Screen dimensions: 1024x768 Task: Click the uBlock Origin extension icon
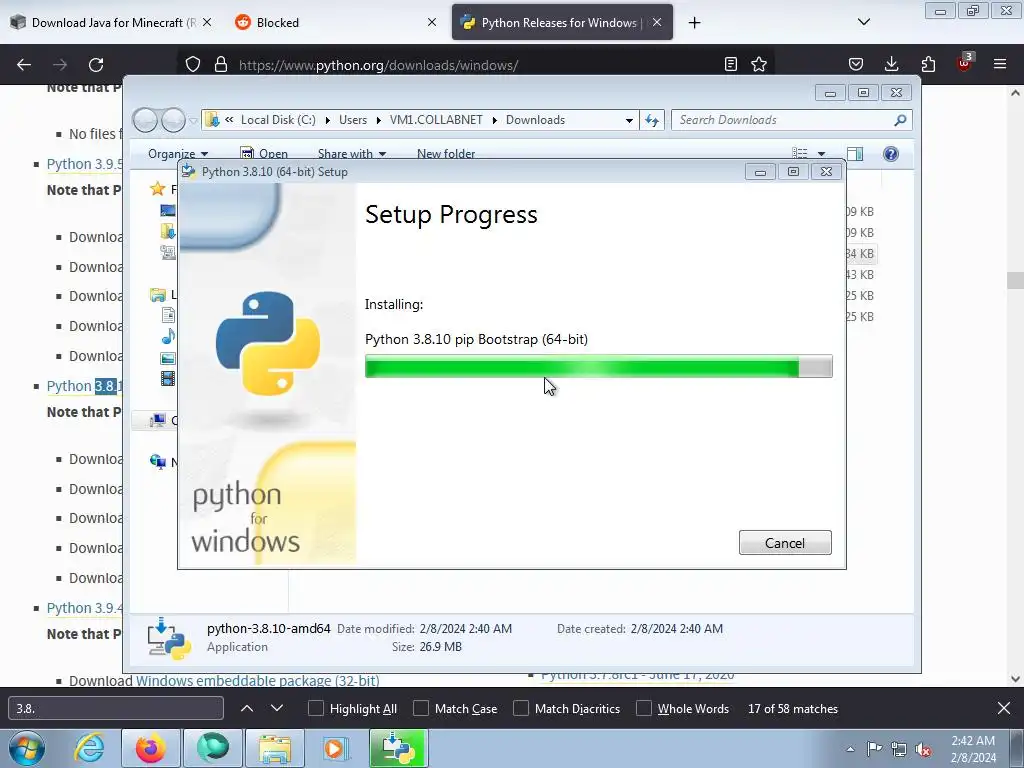point(965,63)
